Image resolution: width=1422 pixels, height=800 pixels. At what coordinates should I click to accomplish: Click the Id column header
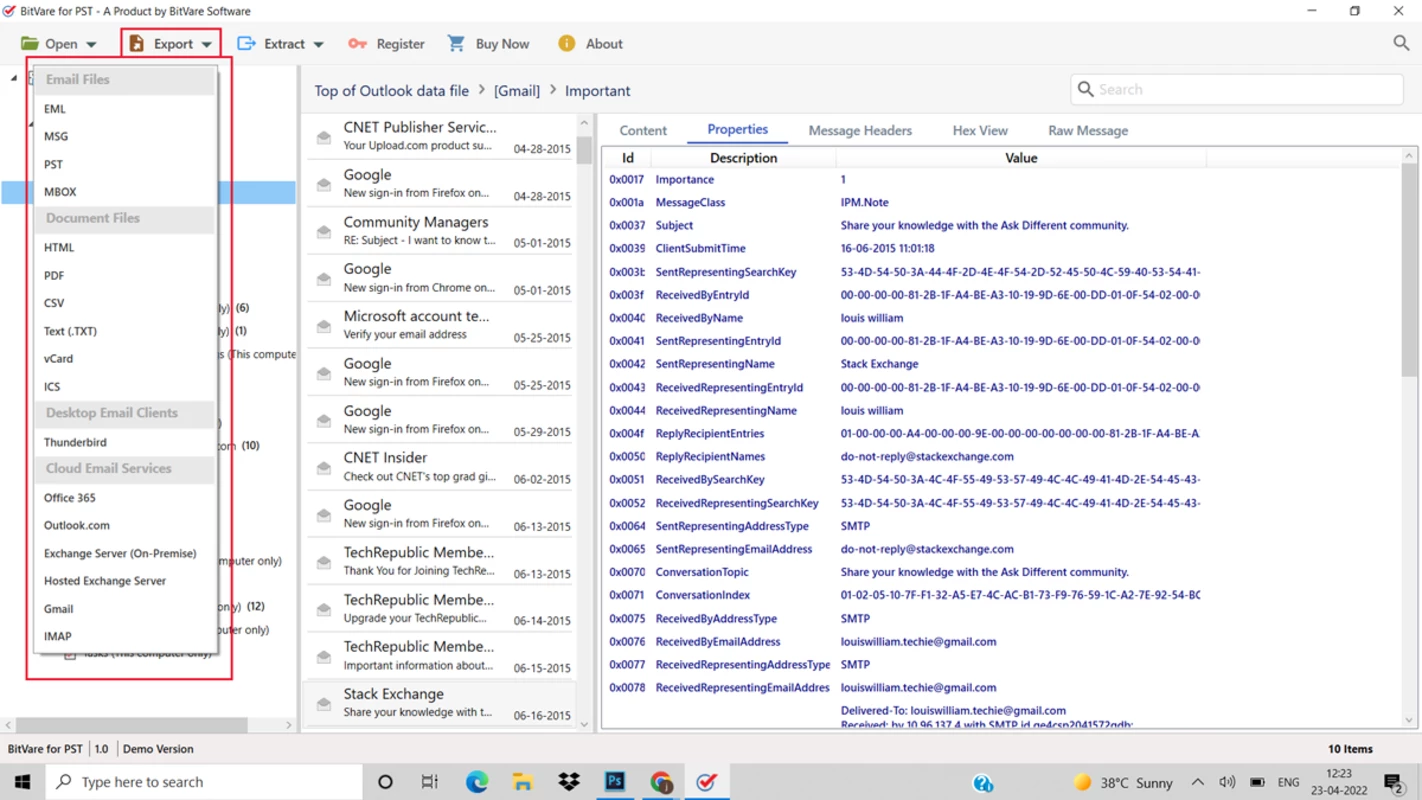tap(628, 158)
